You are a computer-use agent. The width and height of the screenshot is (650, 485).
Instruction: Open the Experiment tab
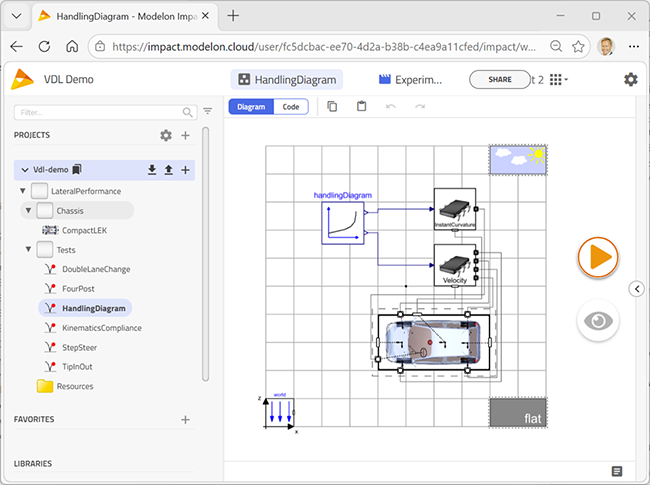point(411,80)
